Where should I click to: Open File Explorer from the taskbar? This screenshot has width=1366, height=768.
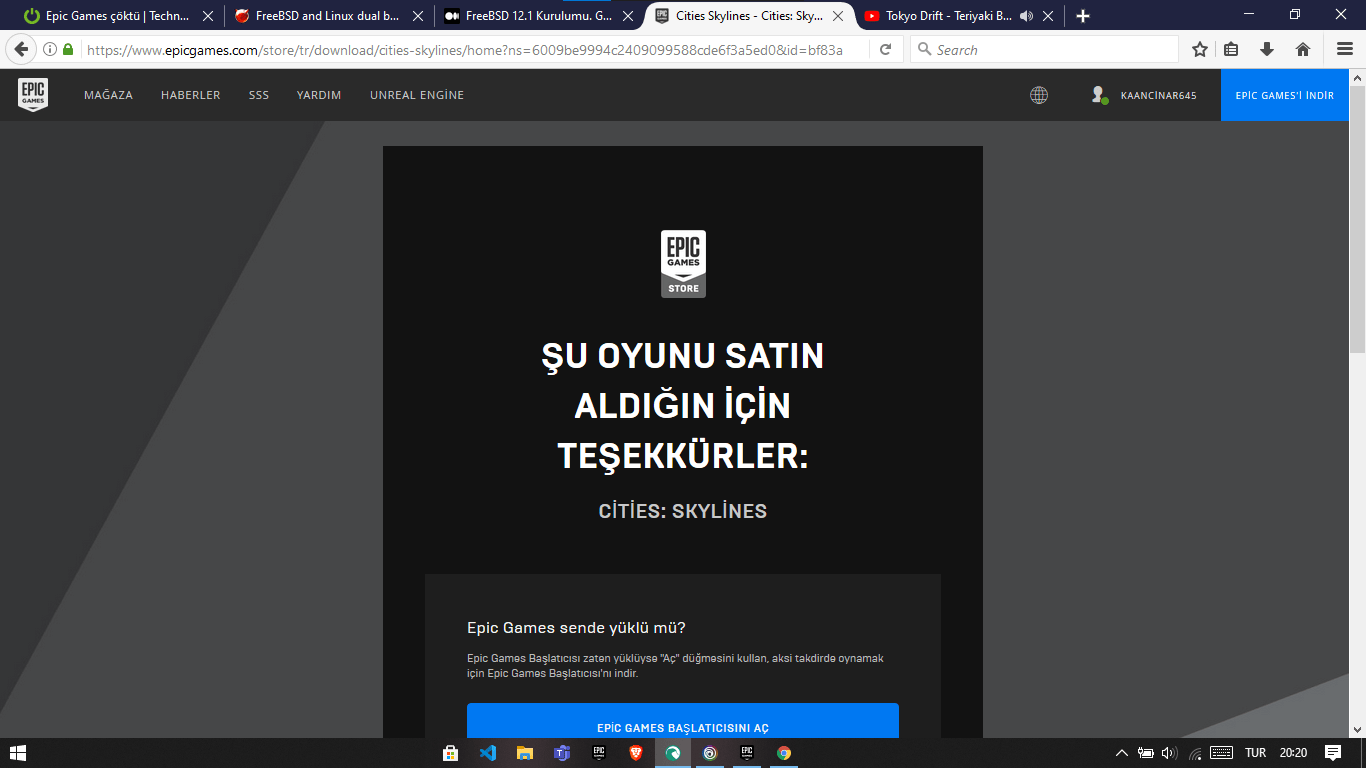tap(525, 753)
